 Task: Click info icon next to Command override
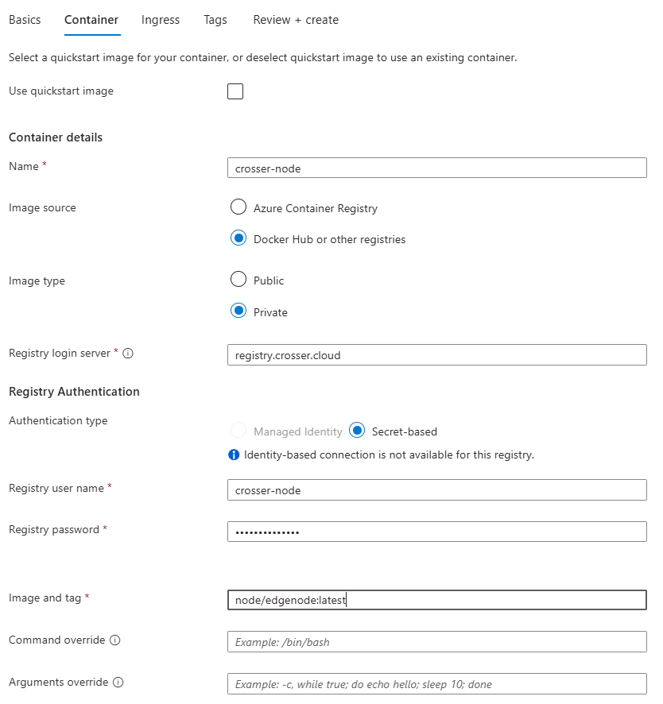point(115,640)
